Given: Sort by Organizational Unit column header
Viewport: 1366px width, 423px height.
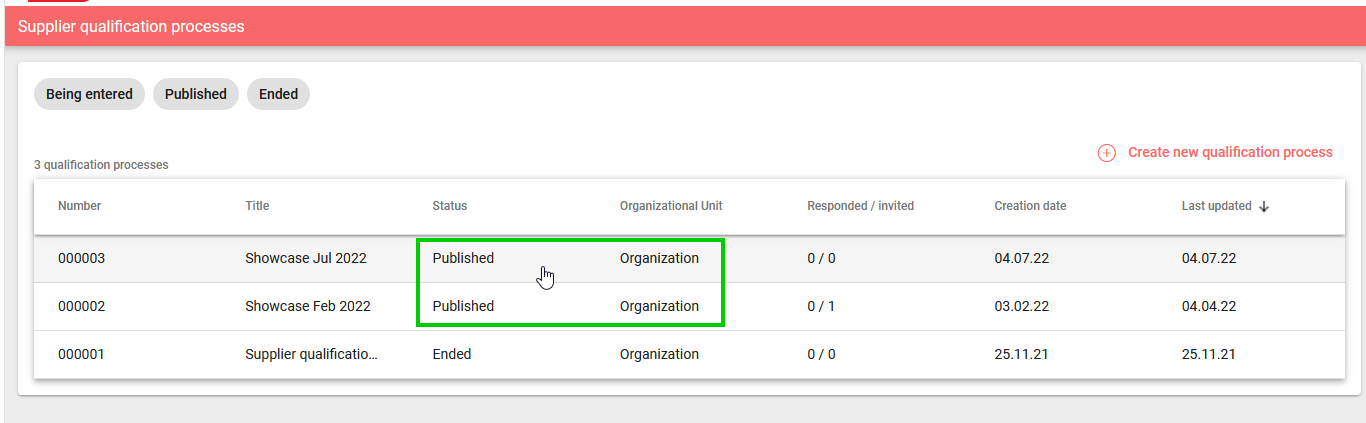Looking at the screenshot, I should coord(670,206).
